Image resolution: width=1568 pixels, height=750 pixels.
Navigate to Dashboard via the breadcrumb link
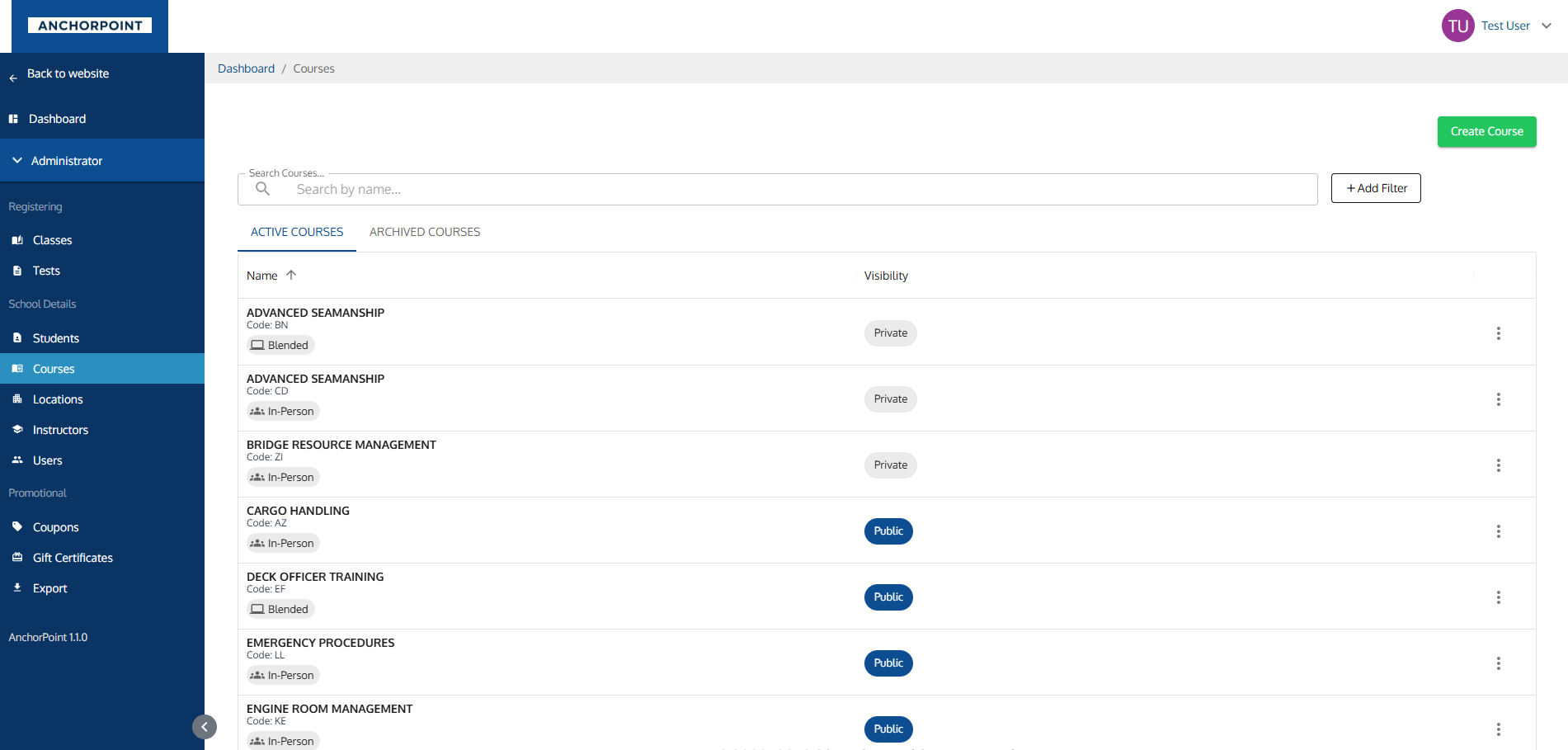point(246,68)
